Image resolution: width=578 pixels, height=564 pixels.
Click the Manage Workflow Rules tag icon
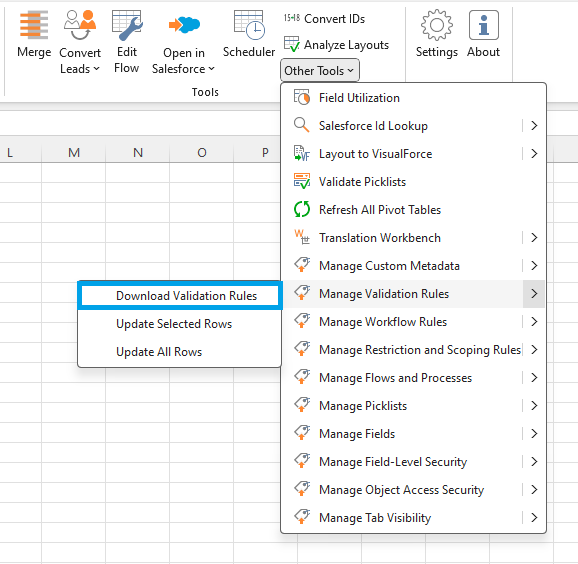[x=302, y=321]
